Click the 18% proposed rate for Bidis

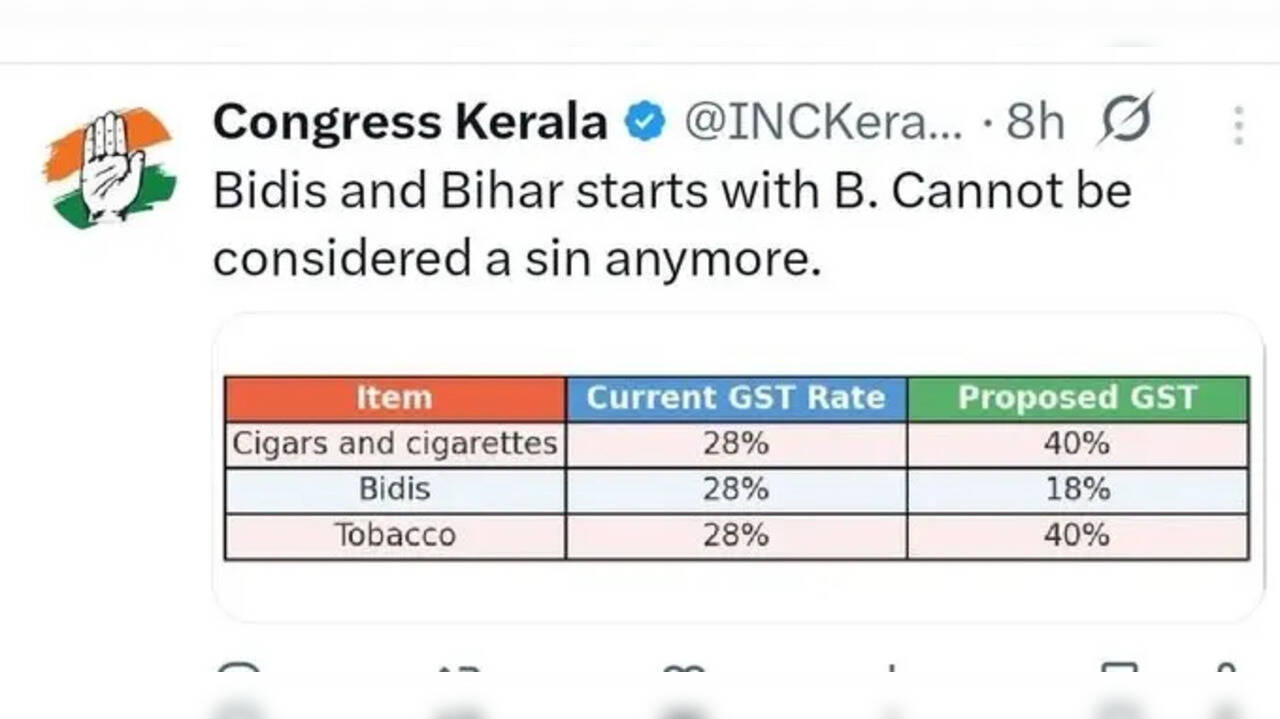(x=1077, y=490)
